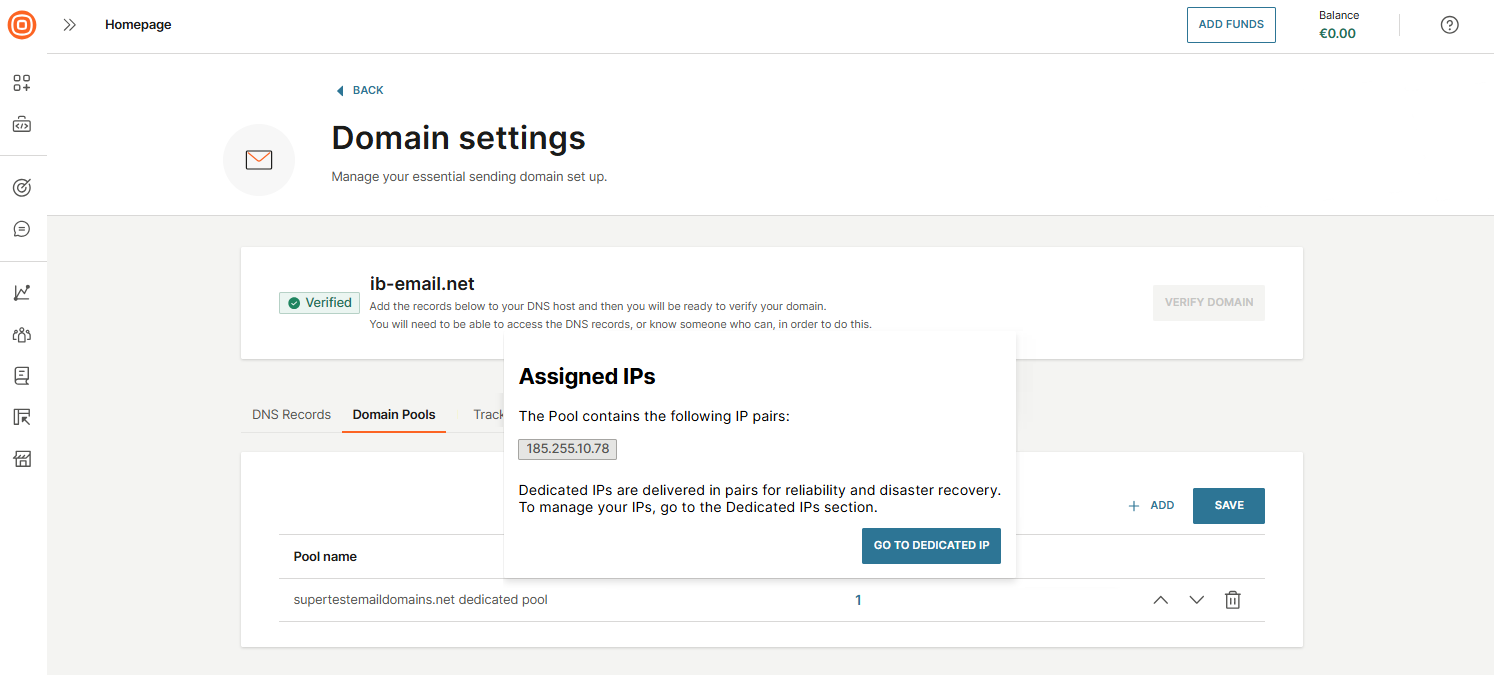Click GO TO DEDICATED IP button

(x=931, y=545)
